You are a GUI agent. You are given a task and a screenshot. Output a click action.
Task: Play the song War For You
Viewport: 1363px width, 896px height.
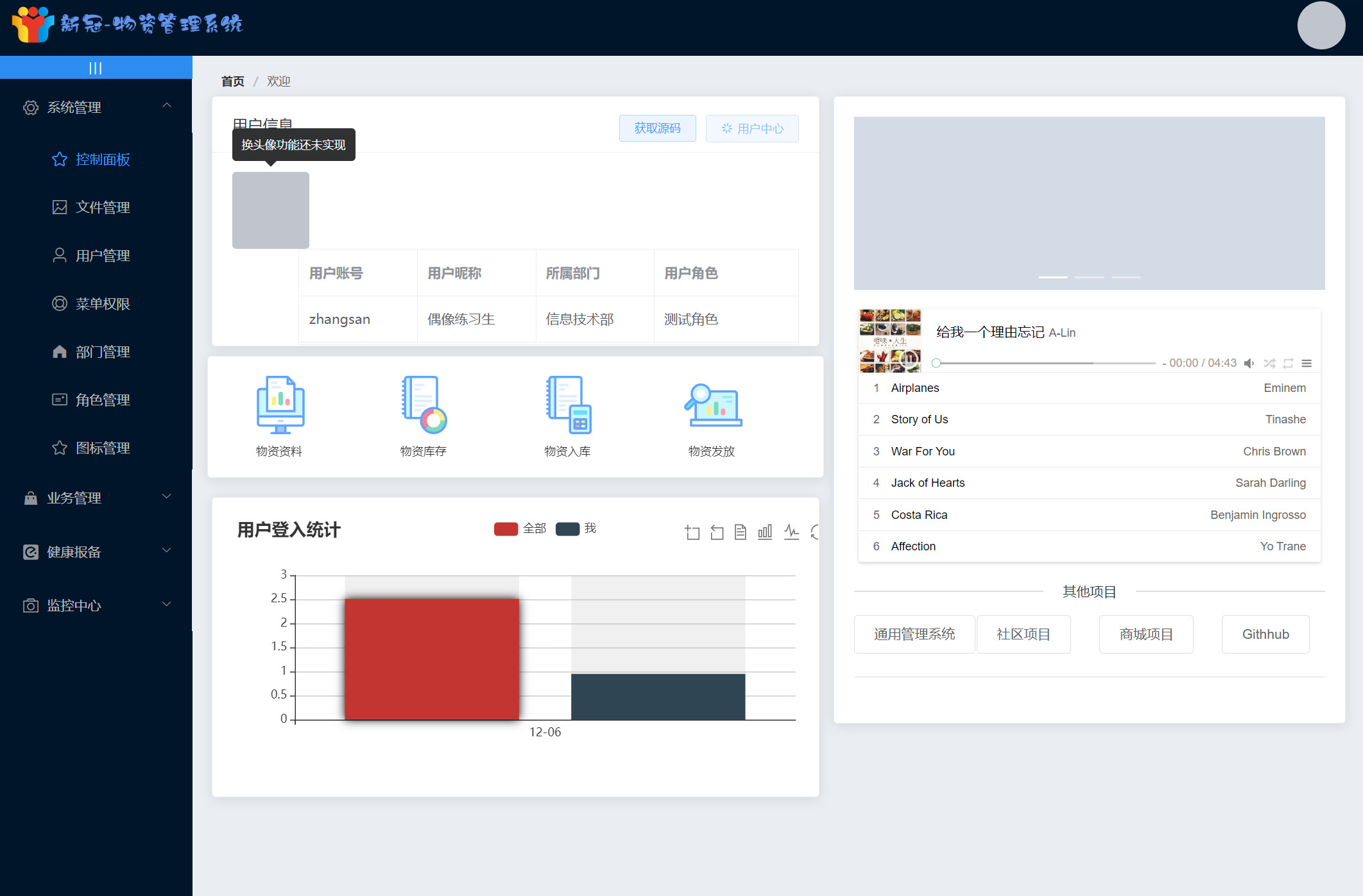pos(923,452)
